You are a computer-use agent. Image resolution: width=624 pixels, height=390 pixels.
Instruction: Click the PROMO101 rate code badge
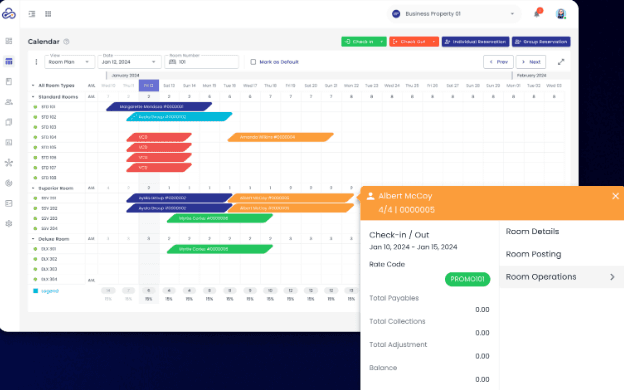[x=467, y=279]
